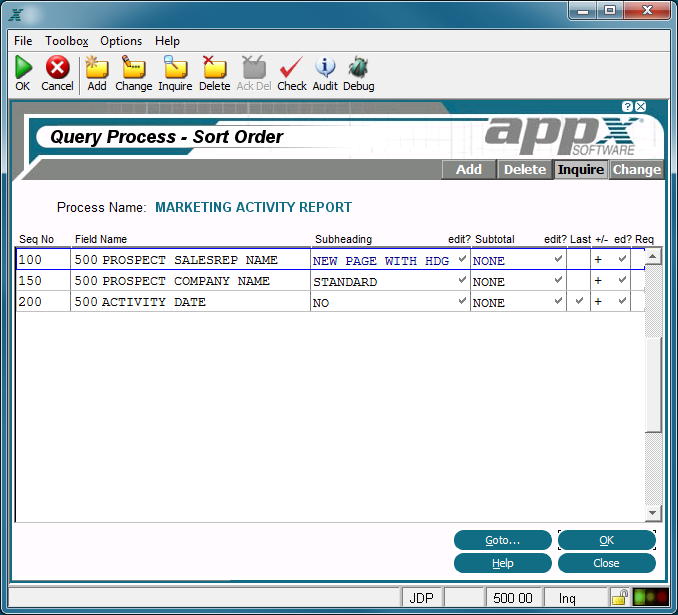Toggle ed? checkbox on ACTIVITY DATE row
Image resolution: width=678 pixels, height=615 pixels.
click(622, 300)
